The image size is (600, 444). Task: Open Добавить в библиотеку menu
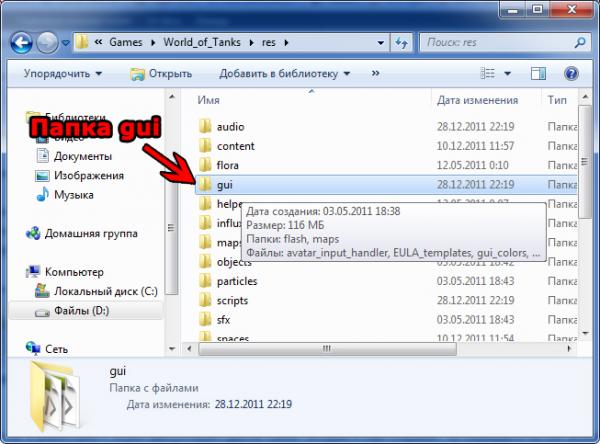284,73
